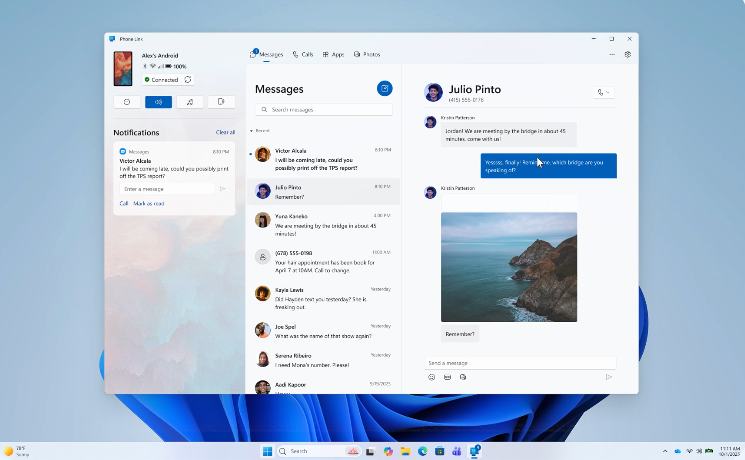
Task: Focus the 'Send a message' input box
Action: [x=520, y=363]
